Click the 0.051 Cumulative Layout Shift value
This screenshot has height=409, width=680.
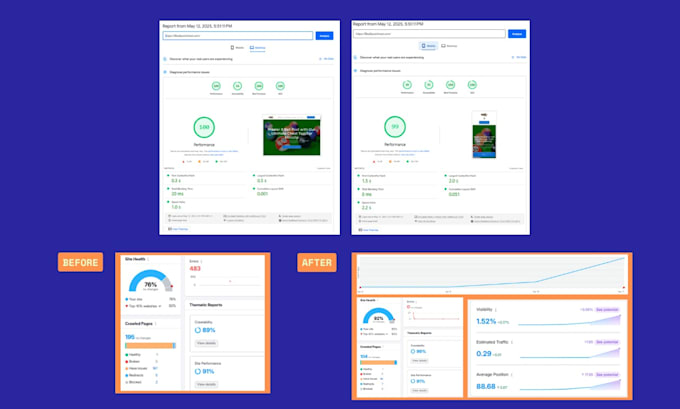pyautogui.click(x=454, y=194)
